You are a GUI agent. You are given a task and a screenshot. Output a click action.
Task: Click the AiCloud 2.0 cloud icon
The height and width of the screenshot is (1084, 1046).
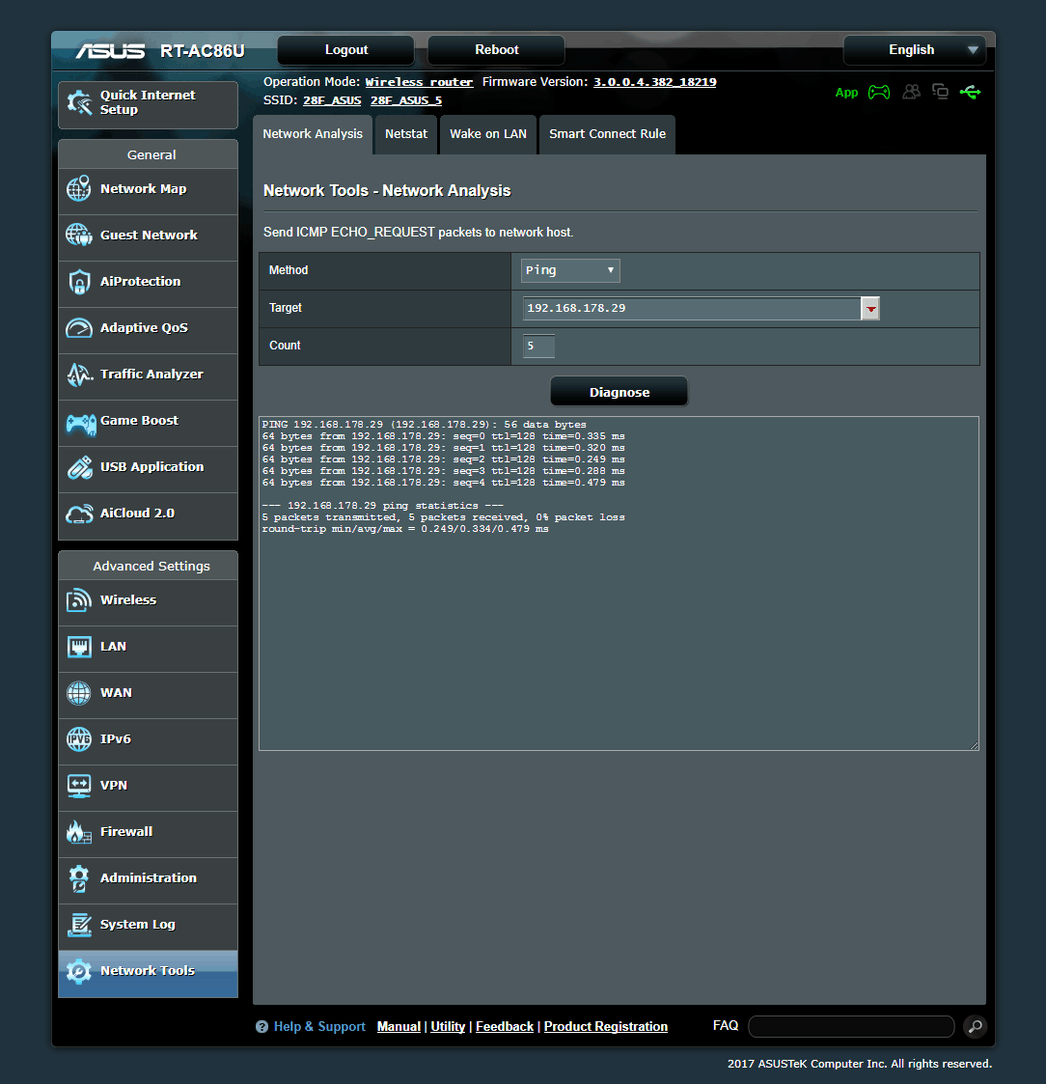(80, 514)
